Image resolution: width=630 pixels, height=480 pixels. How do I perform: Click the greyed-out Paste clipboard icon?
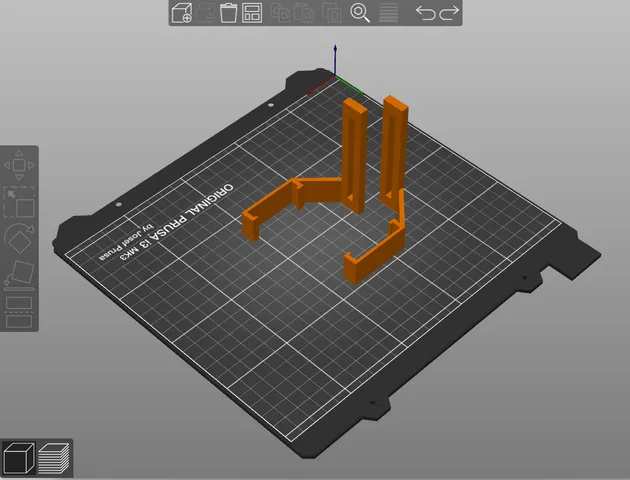(304, 13)
